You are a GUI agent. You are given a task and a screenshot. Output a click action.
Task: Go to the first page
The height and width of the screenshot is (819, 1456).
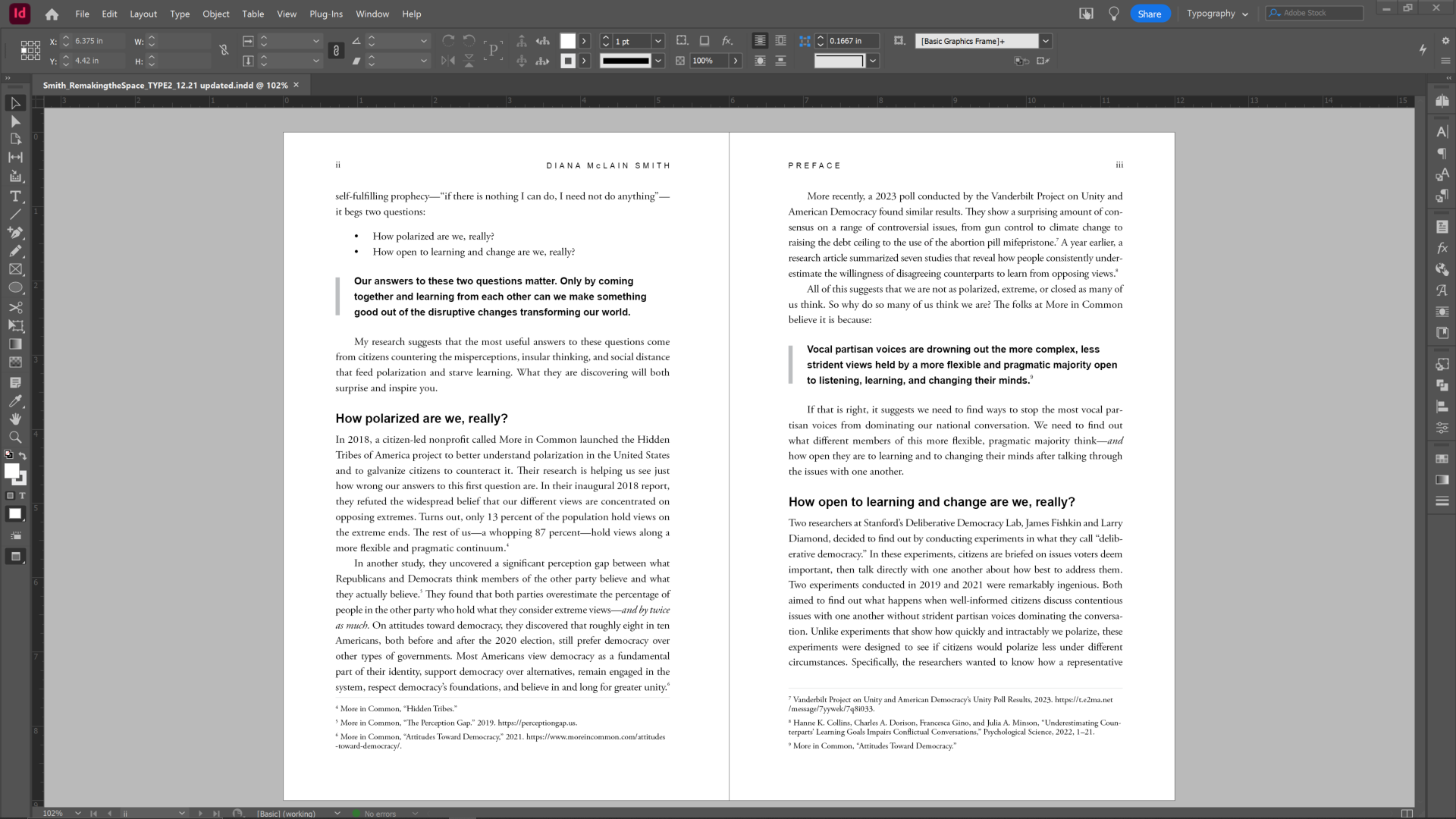(93, 813)
